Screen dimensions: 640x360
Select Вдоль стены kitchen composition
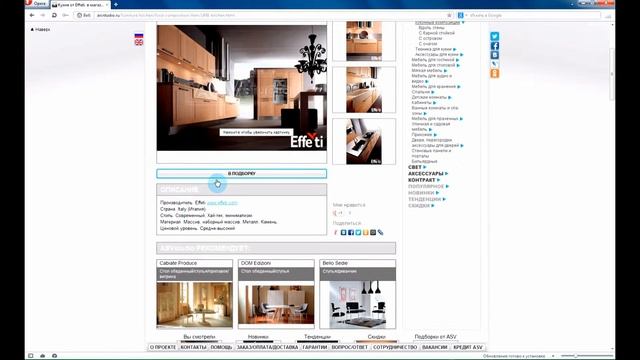point(431,28)
